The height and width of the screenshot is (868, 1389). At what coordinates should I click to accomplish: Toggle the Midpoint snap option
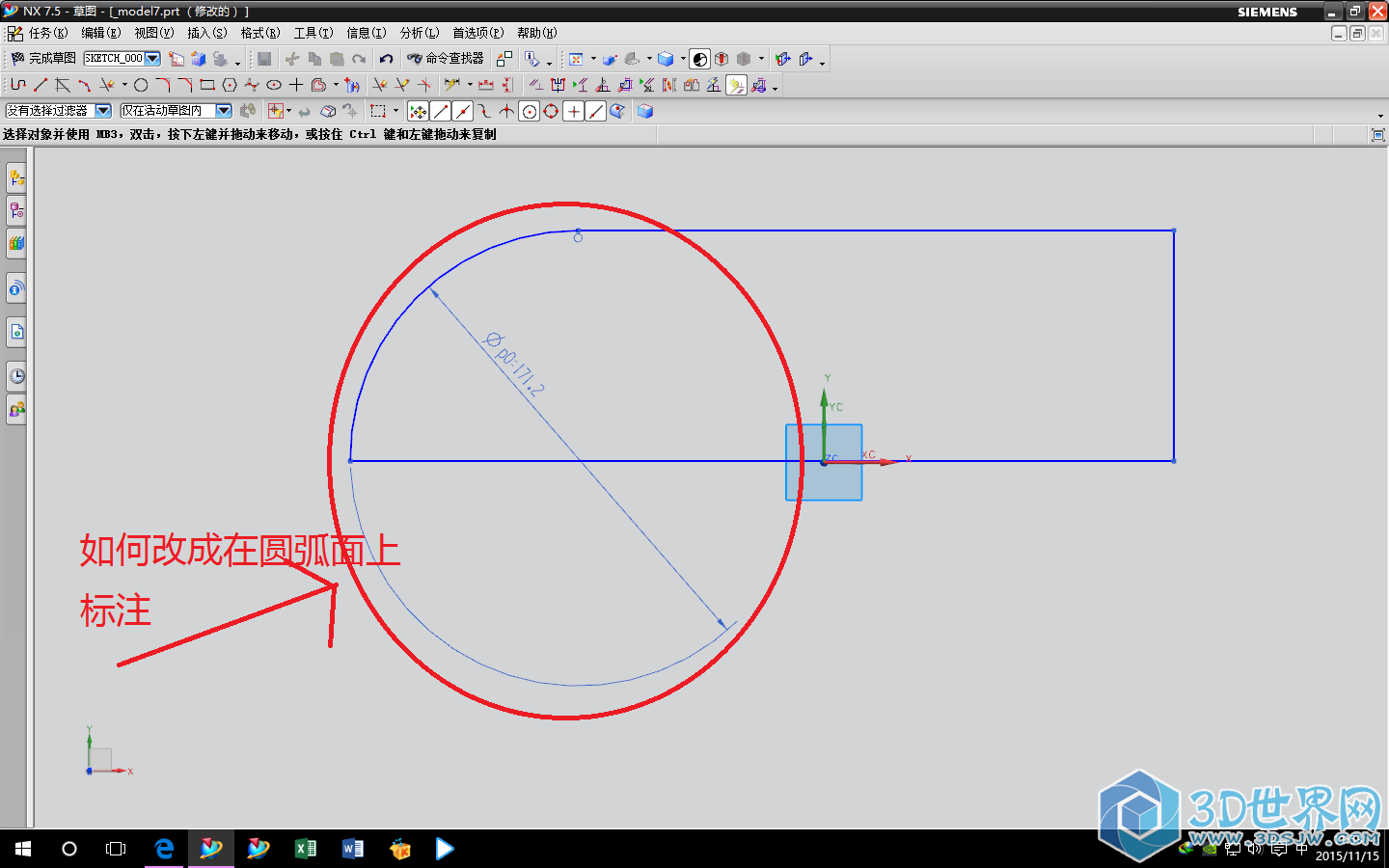point(462,111)
